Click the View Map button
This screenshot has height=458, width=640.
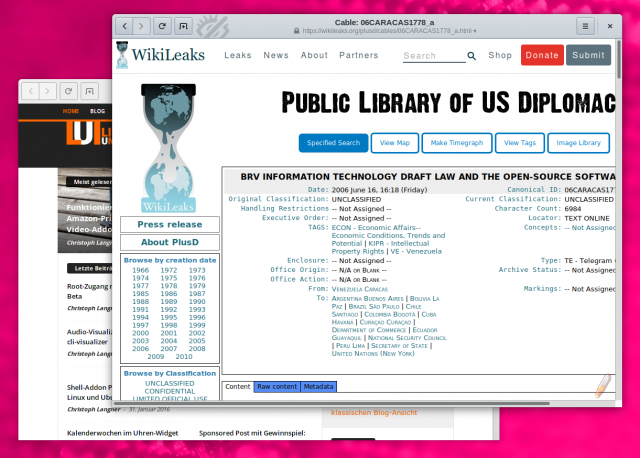pyautogui.click(x=395, y=143)
